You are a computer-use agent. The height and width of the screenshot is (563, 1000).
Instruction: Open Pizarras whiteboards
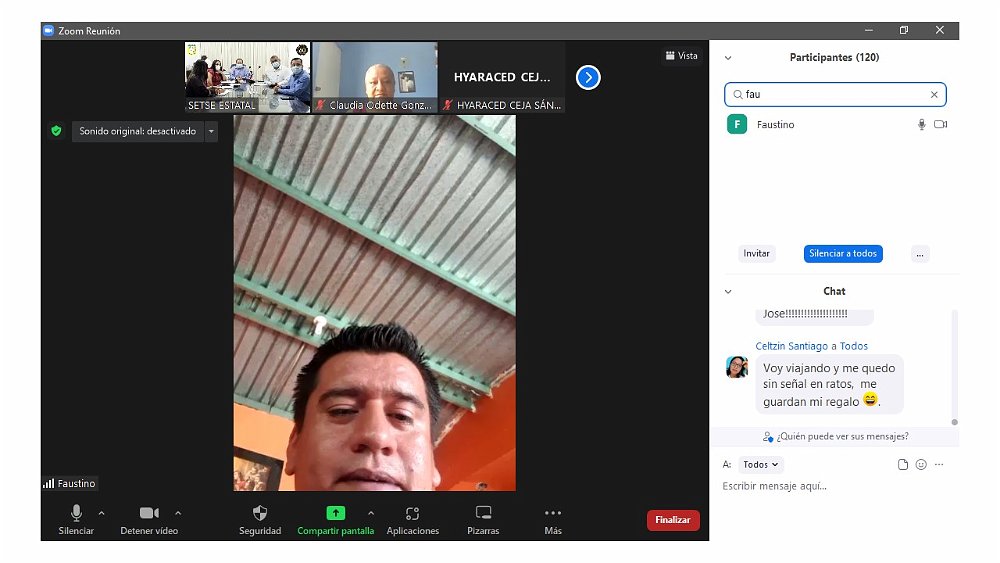(x=483, y=513)
